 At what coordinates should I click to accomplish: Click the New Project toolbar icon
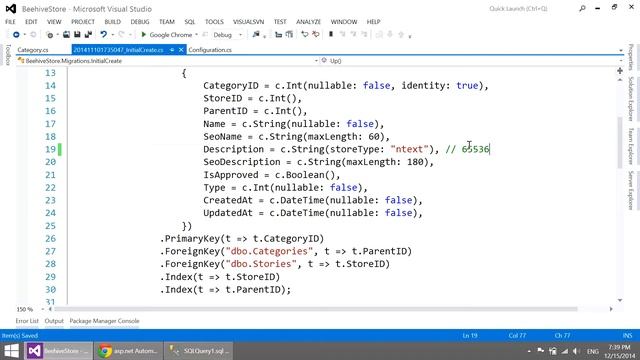click(49, 35)
